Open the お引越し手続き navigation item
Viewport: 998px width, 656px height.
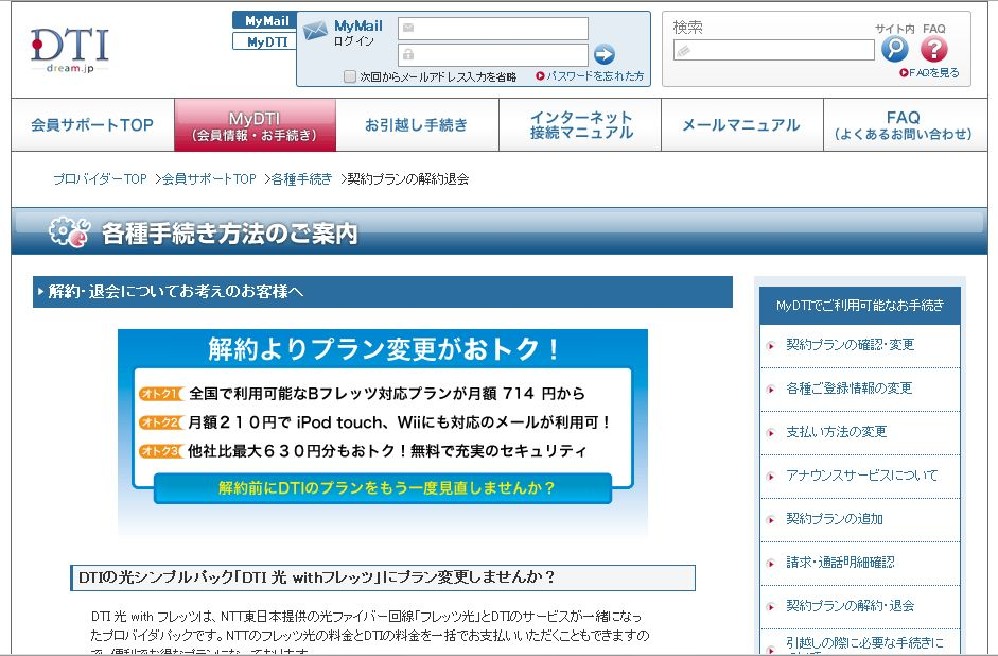tap(416, 126)
